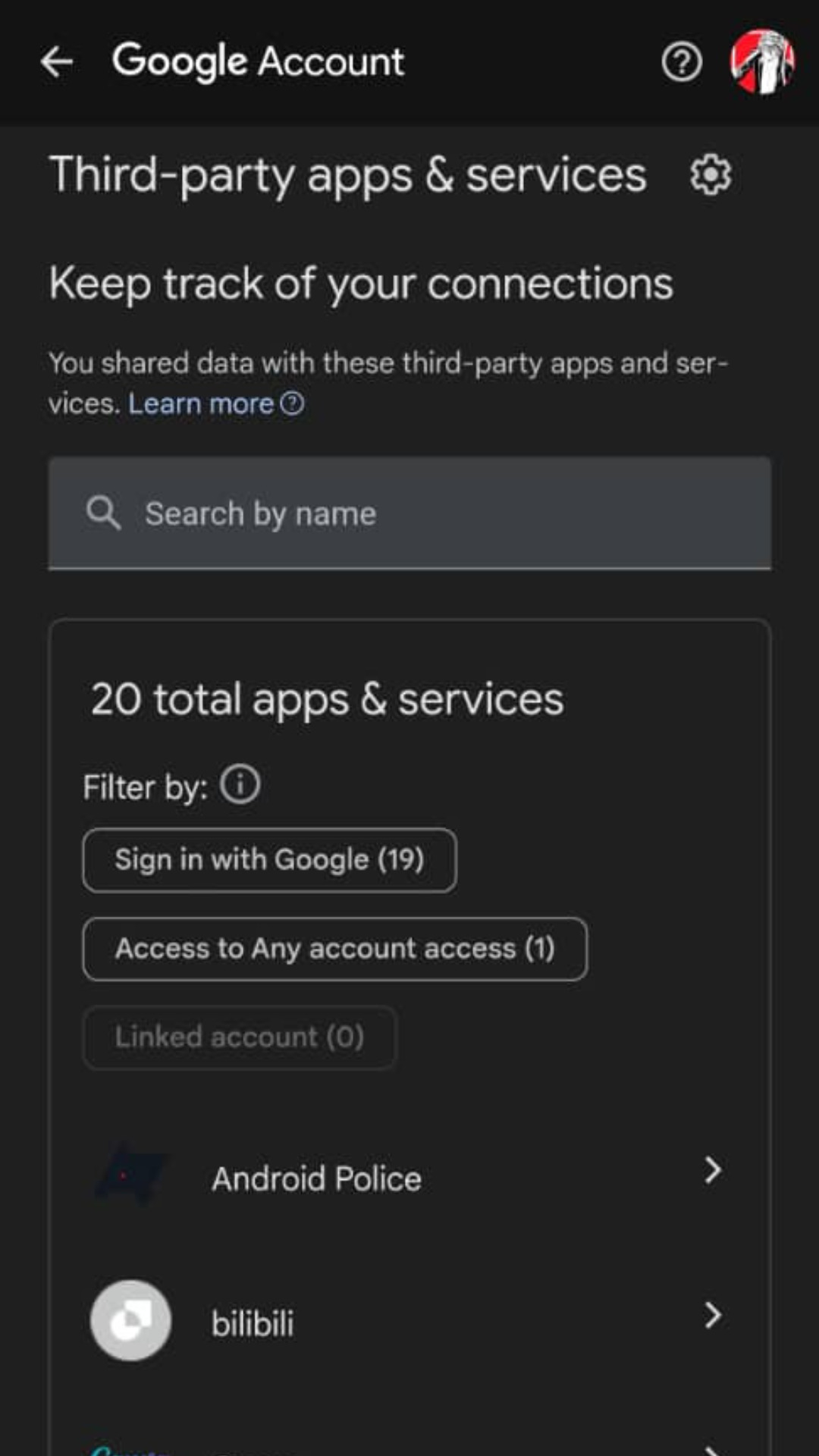This screenshot has width=819, height=1456.
Task: Tap the Android Police app logo
Action: coord(130,1175)
